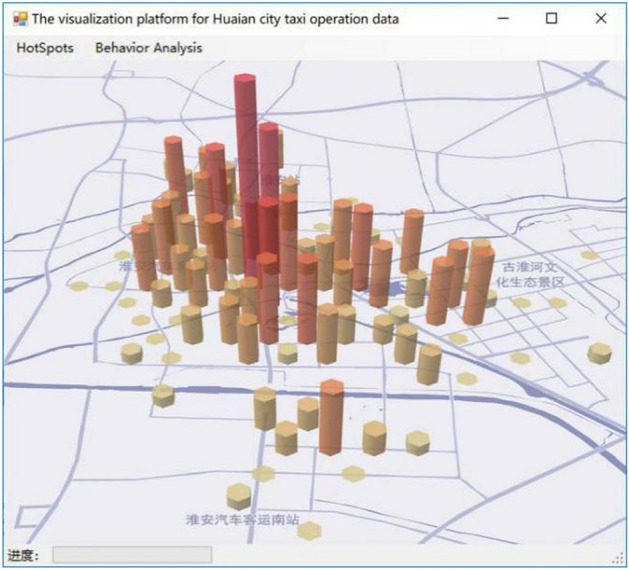The height and width of the screenshot is (570, 629).
Task: Click the 淮安汽车客运南站 map label
Action: 242,520
